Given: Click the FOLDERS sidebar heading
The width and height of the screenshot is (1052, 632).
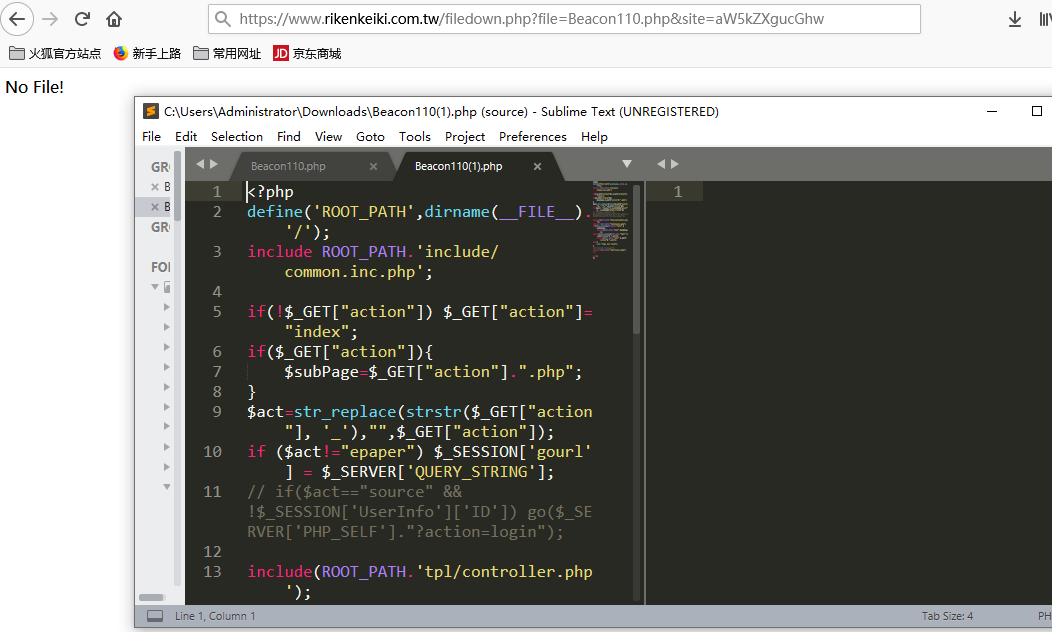Looking at the screenshot, I should tap(160, 267).
